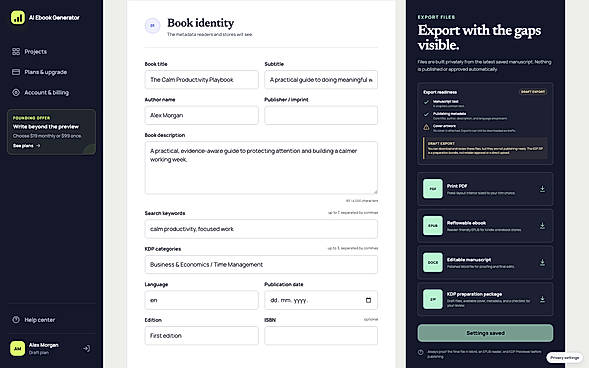Follow the See plans link
Image resolution: width=589 pixels, height=368 pixels.
[x=26, y=146]
